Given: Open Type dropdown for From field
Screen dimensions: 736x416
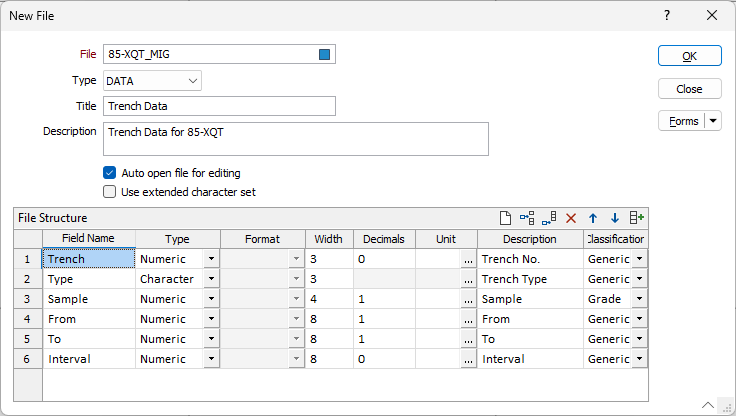Looking at the screenshot, I should [211, 319].
